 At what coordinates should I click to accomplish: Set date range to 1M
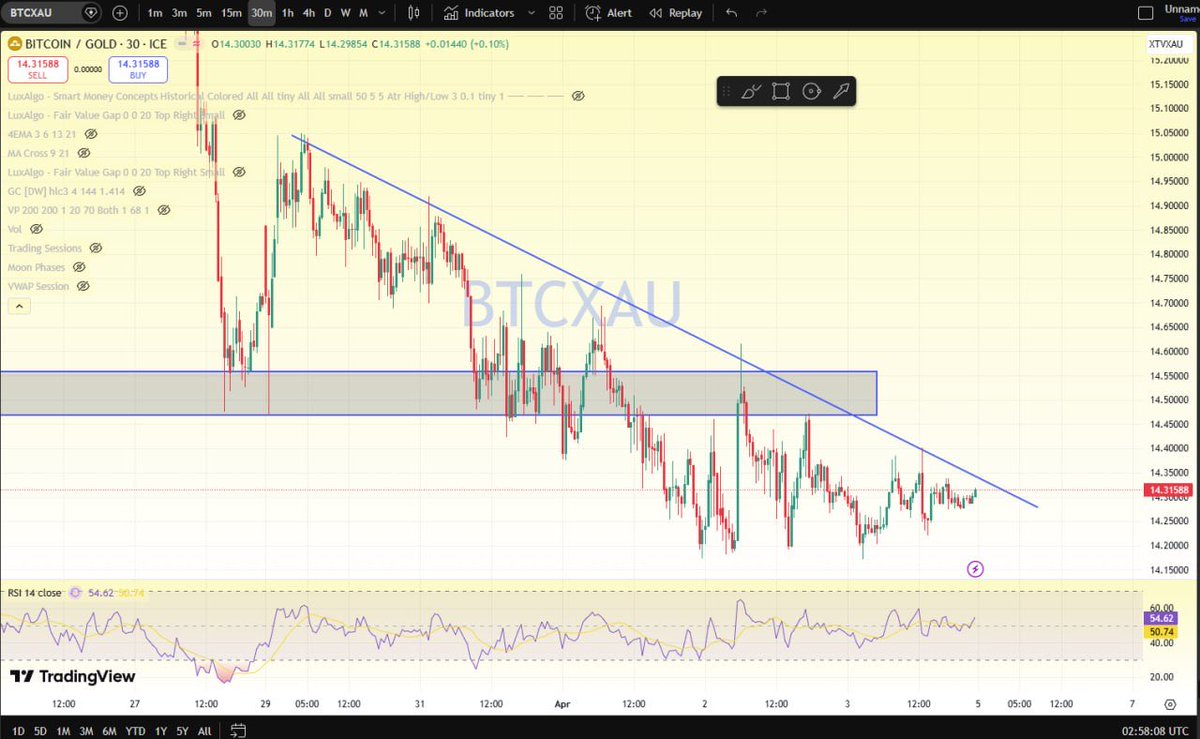[x=63, y=731]
